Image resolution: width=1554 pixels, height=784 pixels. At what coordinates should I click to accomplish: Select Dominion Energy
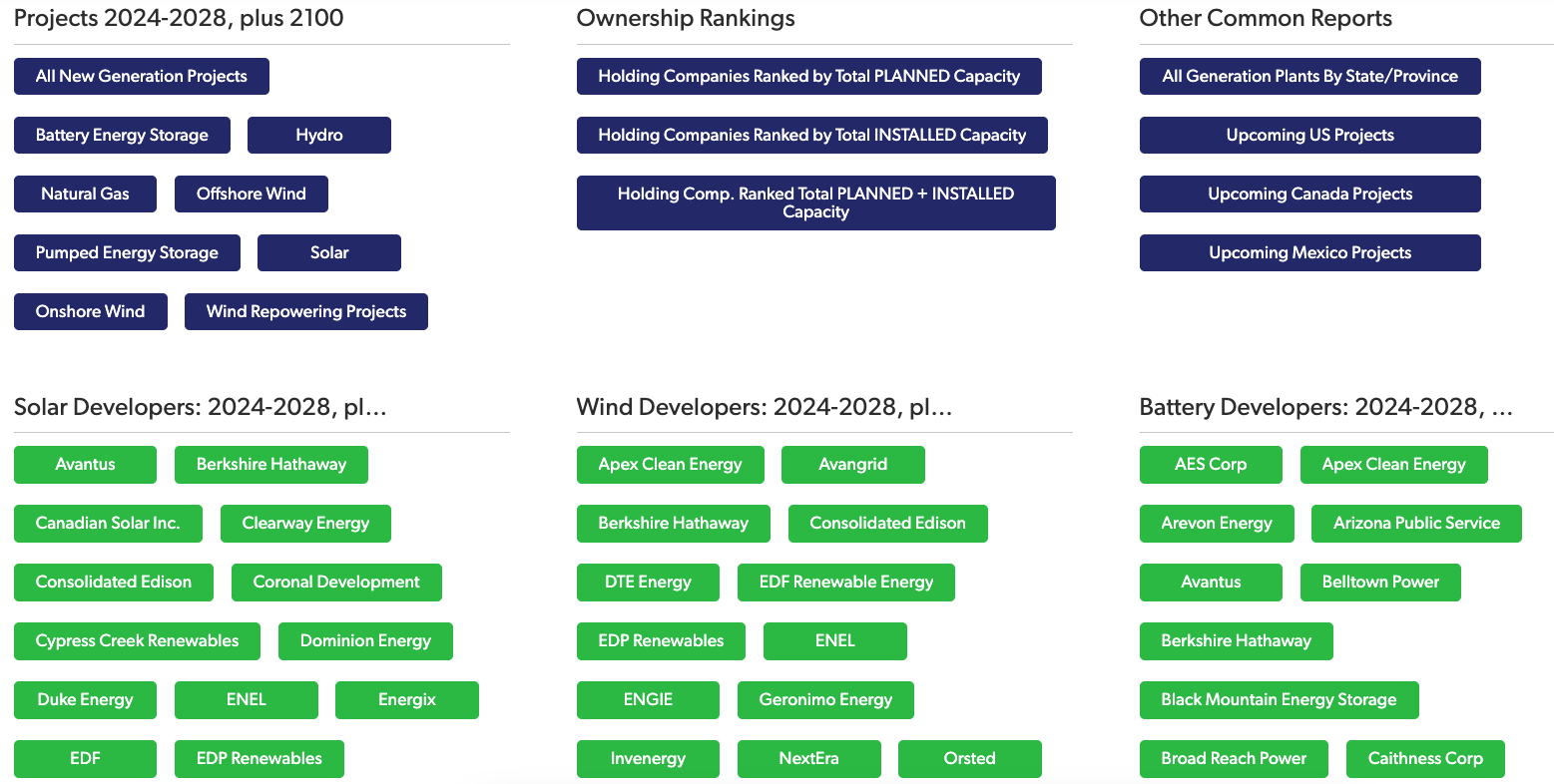click(x=365, y=640)
